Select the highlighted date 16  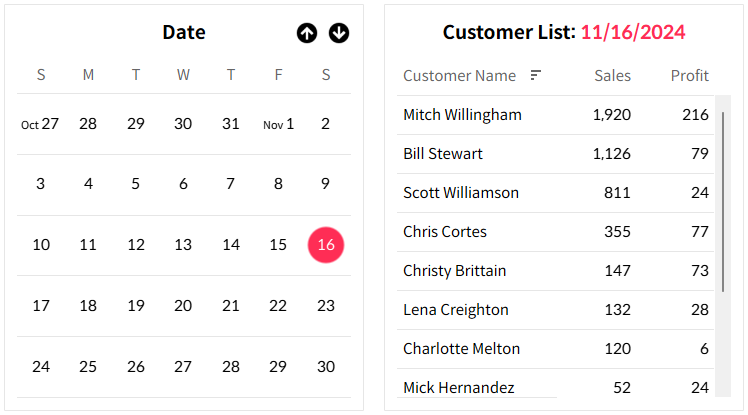326,245
